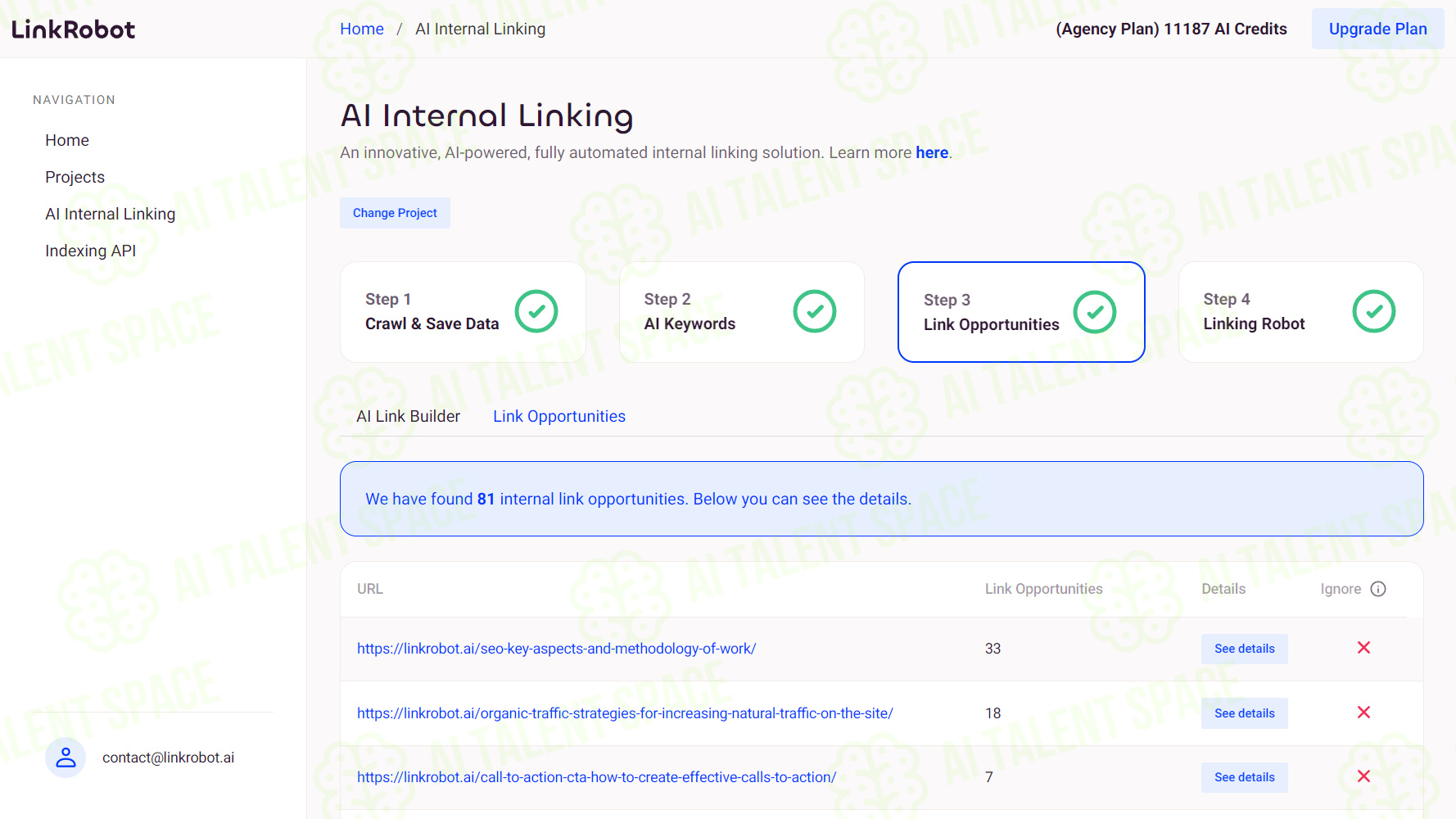The width and height of the screenshot is (1456, 819).
Task: Ignore the call-to-action-cta URL with red X
Action: coord(1363,776)
